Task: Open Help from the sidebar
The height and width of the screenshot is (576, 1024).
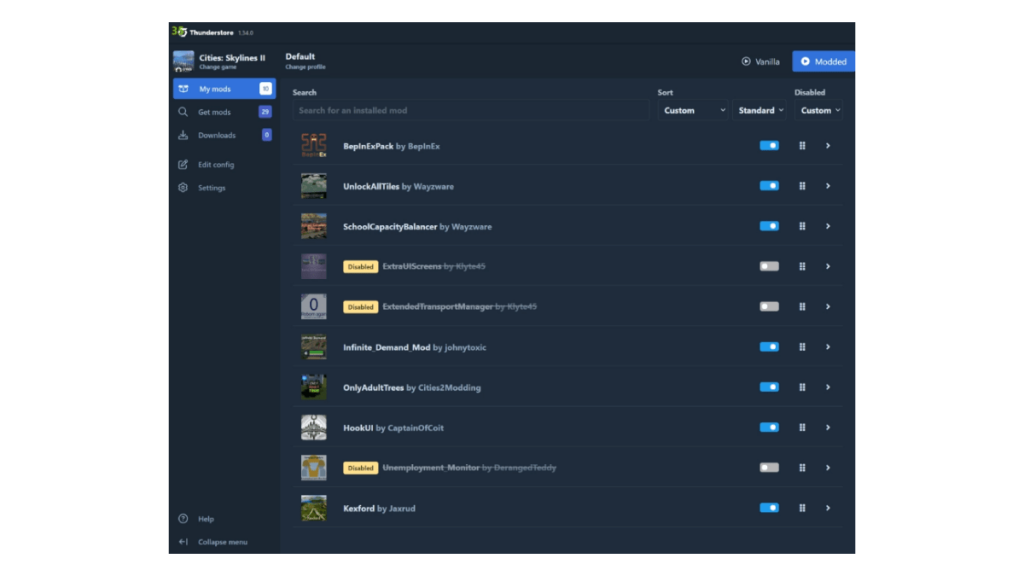Action: coord(225,519)
